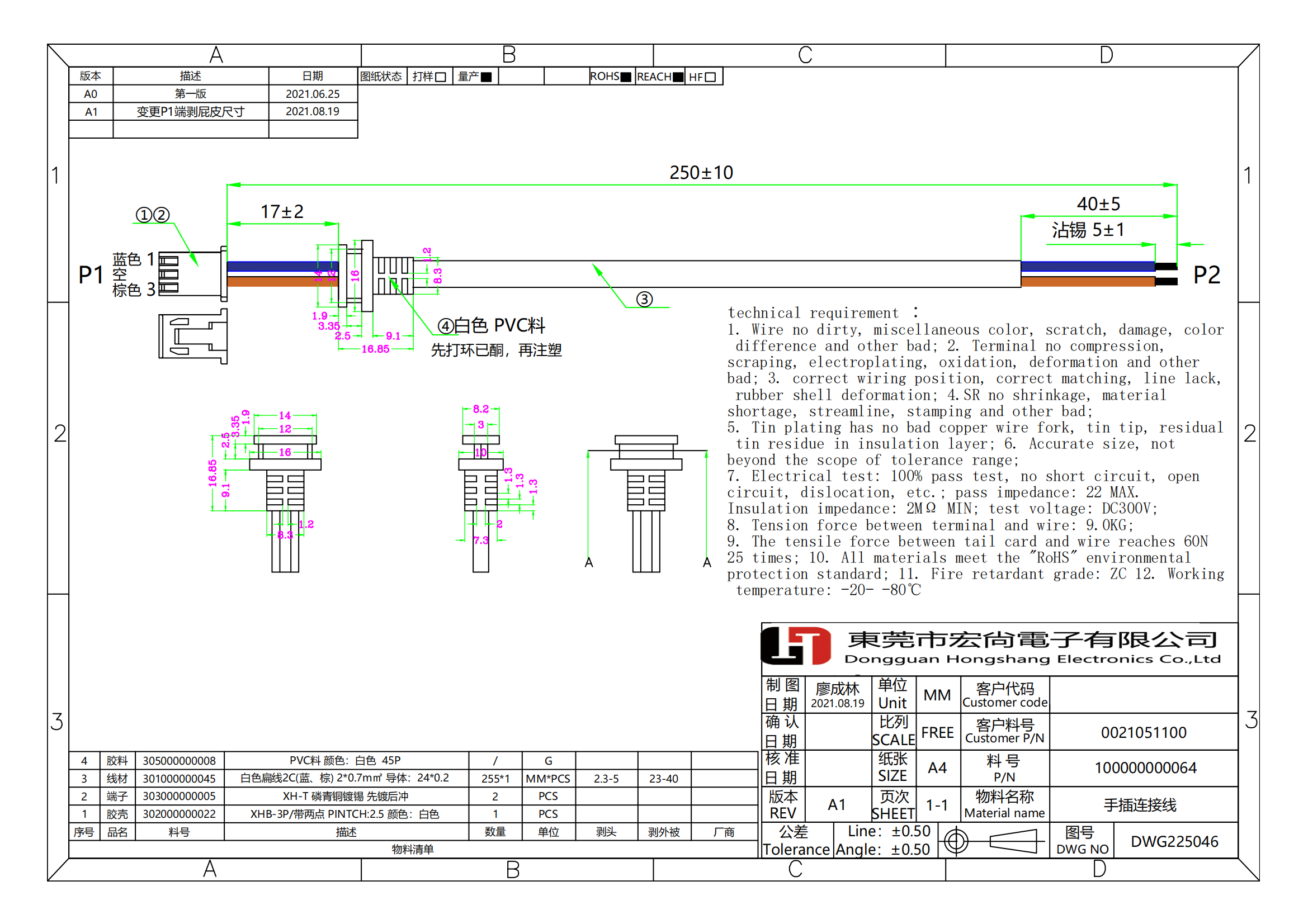Click the REACH filled checkbox
The width and height of the screenshot is (1308, 924).
click(678, 77)
